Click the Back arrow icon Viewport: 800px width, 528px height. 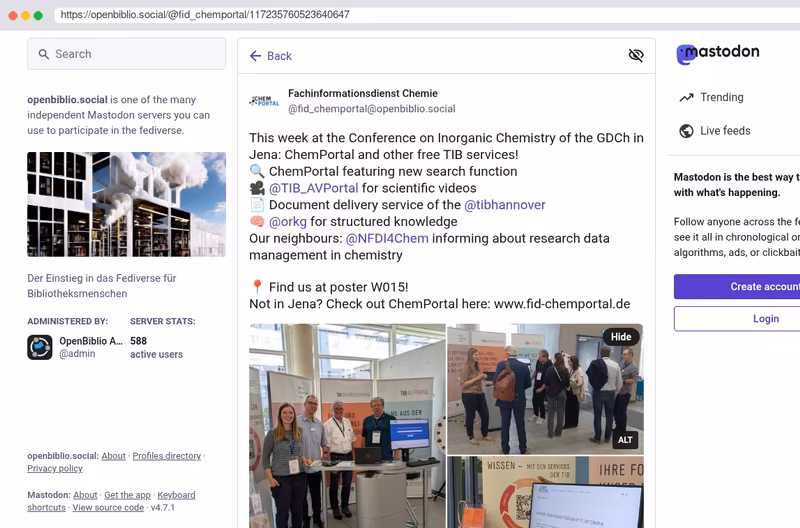click(256, 56)
